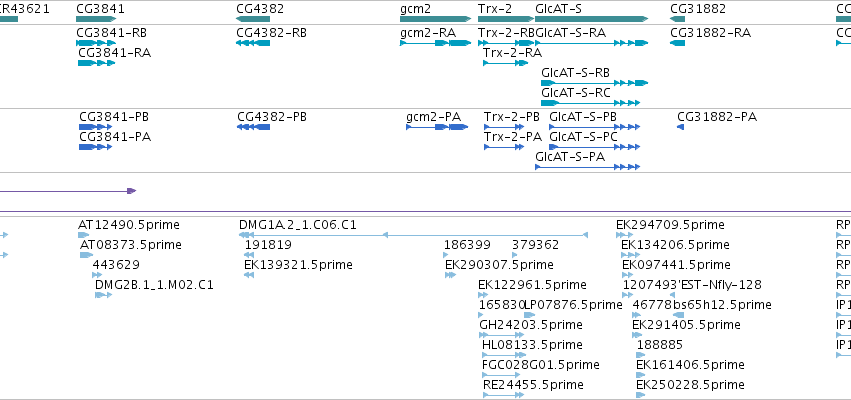Click the AT12490.5prime EST label

pos(129,225)
